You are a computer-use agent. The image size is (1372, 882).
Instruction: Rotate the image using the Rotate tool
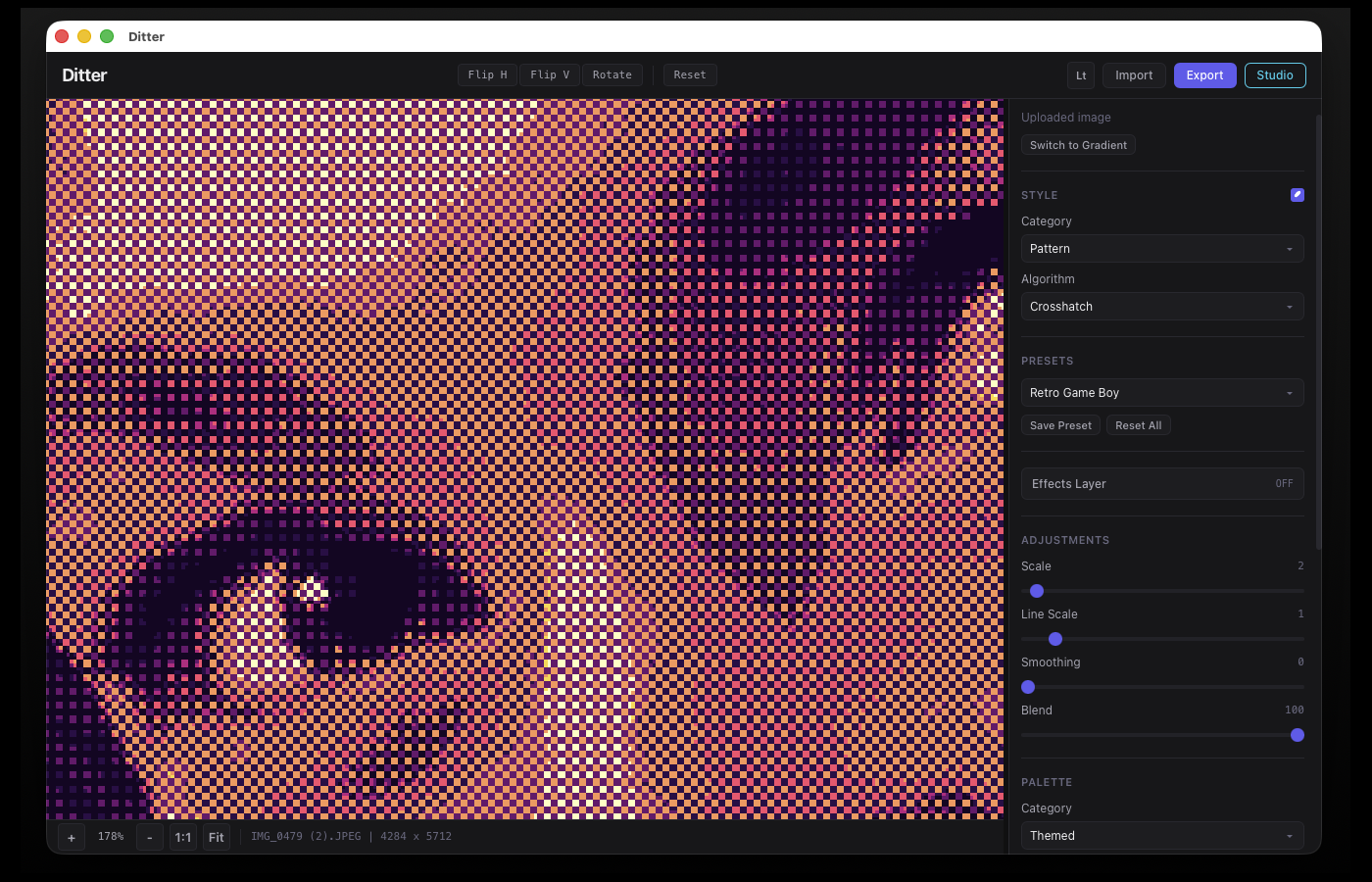612,74
